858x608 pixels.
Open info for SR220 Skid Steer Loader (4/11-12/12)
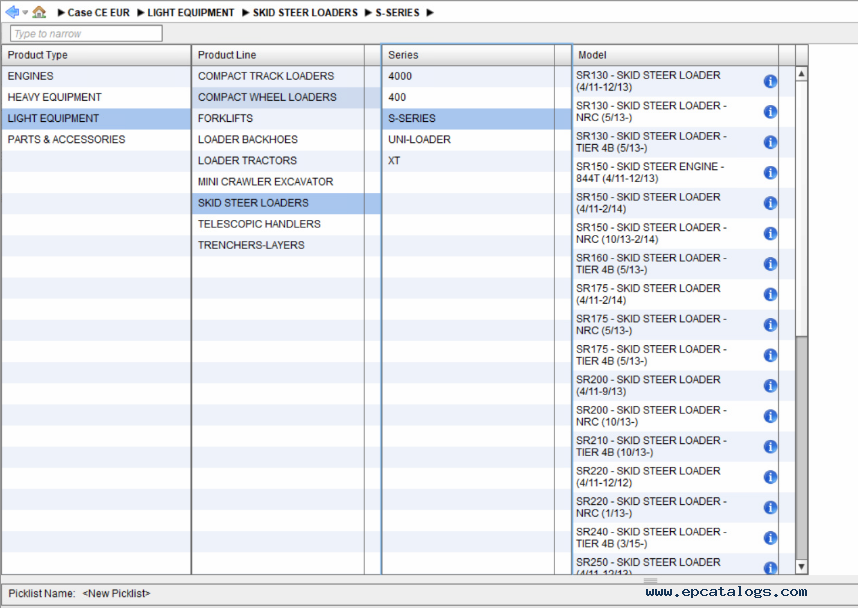click(770, 477)
